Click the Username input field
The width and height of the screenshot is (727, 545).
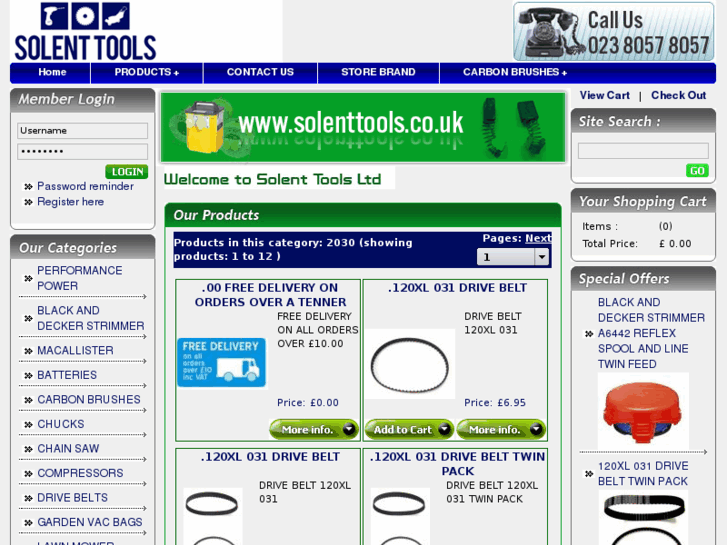(83, 131)
